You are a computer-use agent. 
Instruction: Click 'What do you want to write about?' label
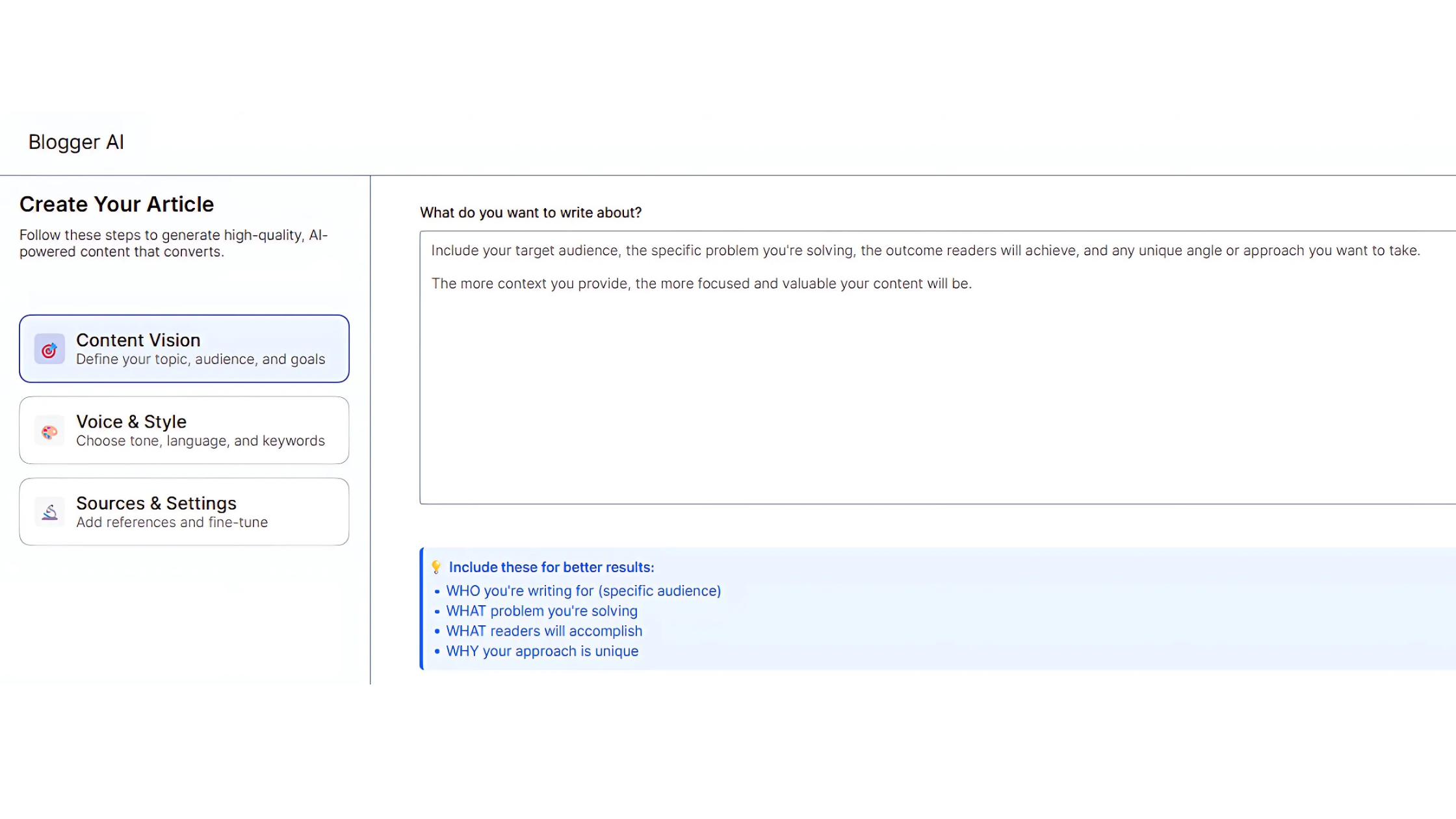pyautogui.click(x=530, y=213)
